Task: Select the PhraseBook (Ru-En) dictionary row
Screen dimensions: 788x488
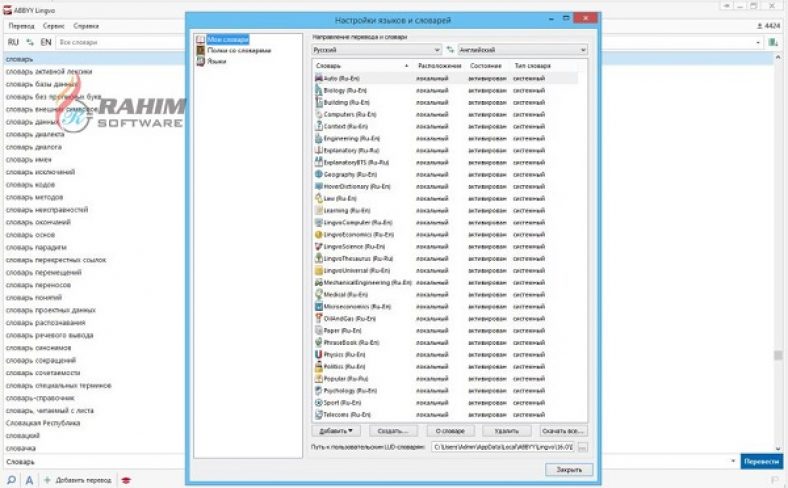Action: (445, 342)
